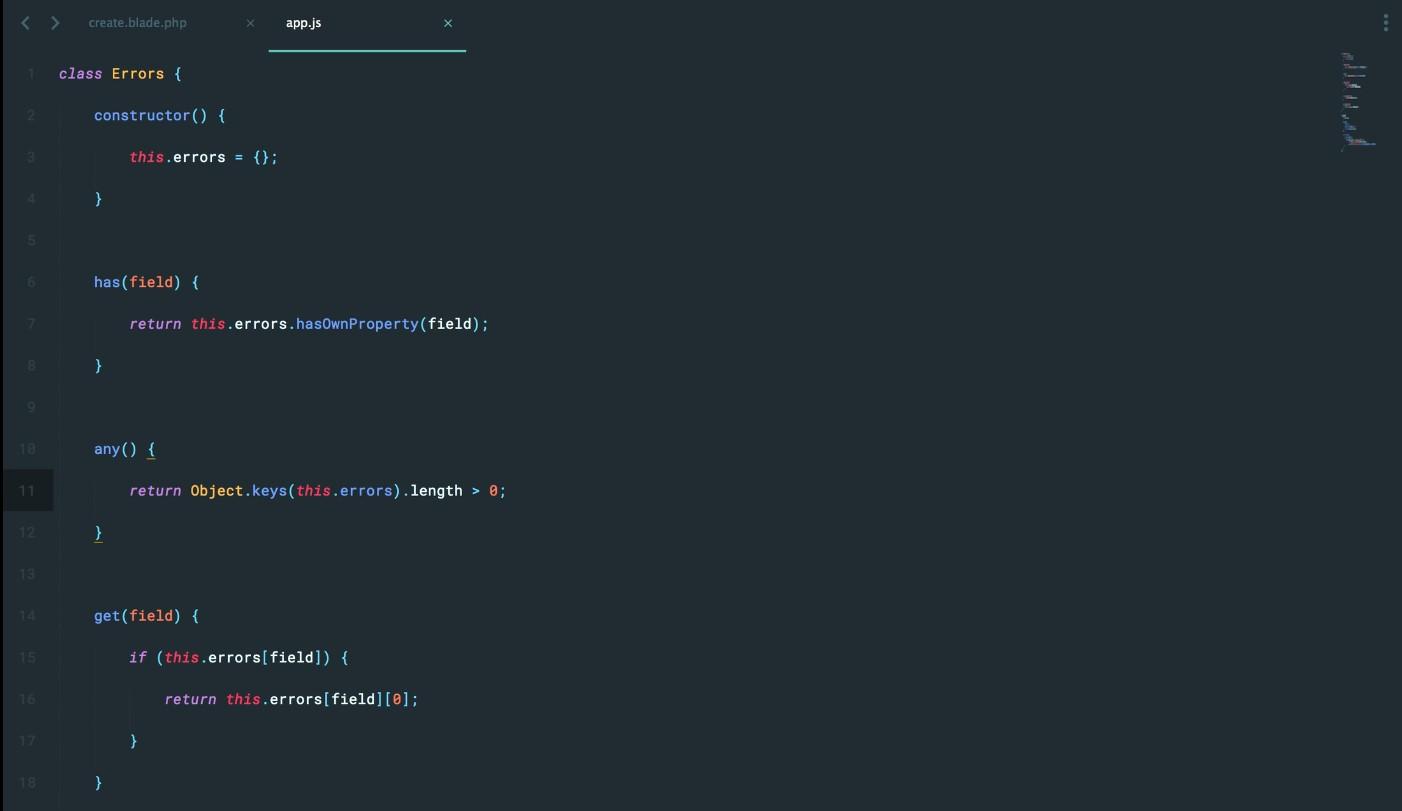This screenshot has width=1402, height=811.
Task: Click the minimap code preview
Action: pyautogui.click(x=1357, y=100)
